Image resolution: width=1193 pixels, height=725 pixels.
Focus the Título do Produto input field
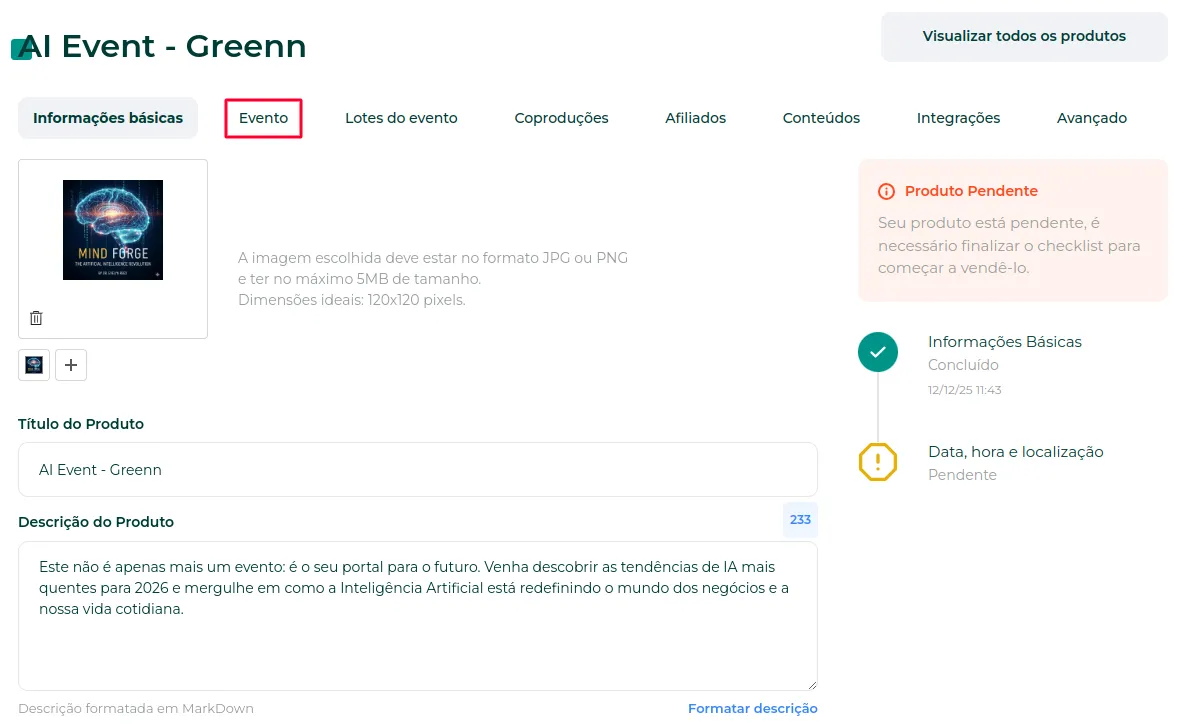[x=418, y=469]
